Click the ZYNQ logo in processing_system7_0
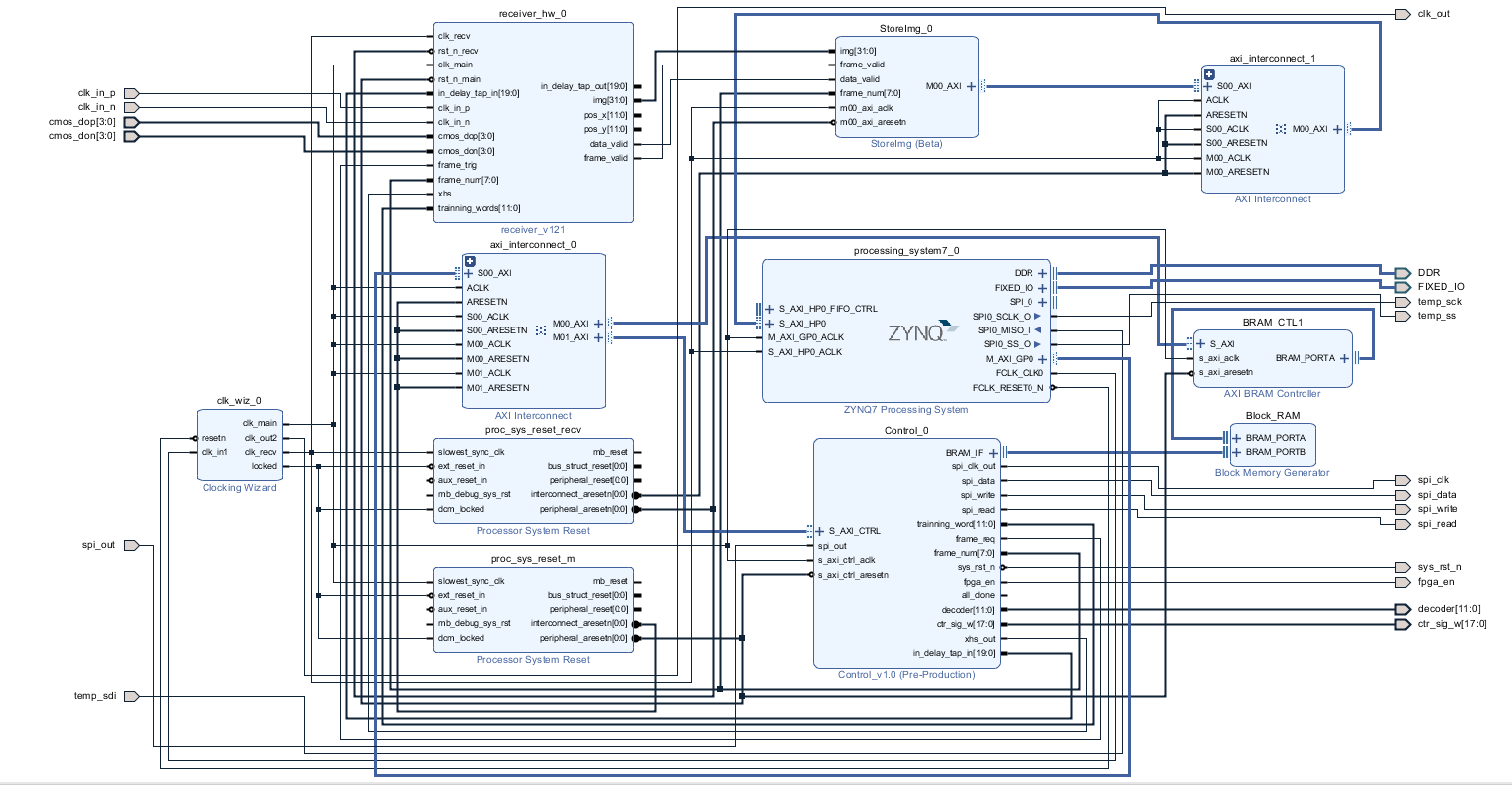 923,332
